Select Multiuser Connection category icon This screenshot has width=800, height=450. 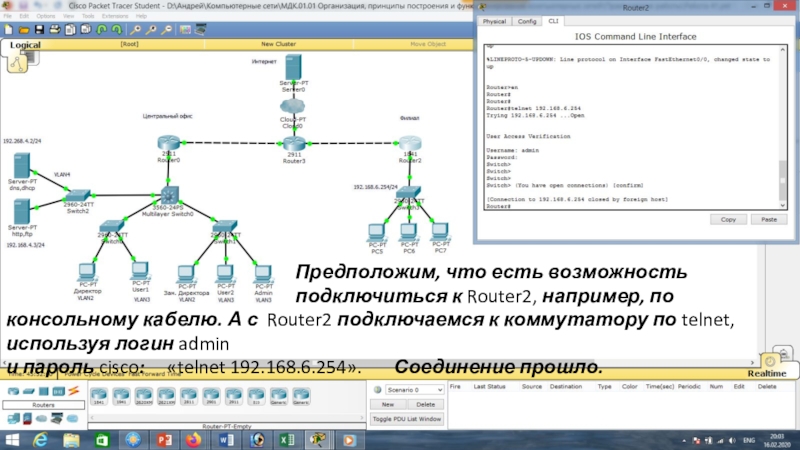(72, 419)
